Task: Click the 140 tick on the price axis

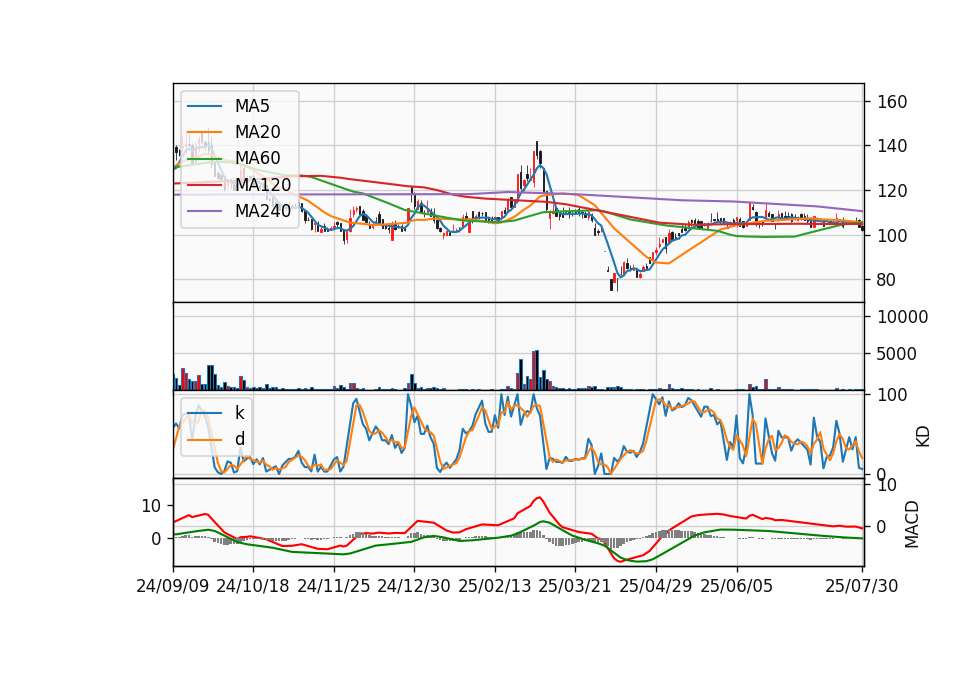Action: [891, 146]
